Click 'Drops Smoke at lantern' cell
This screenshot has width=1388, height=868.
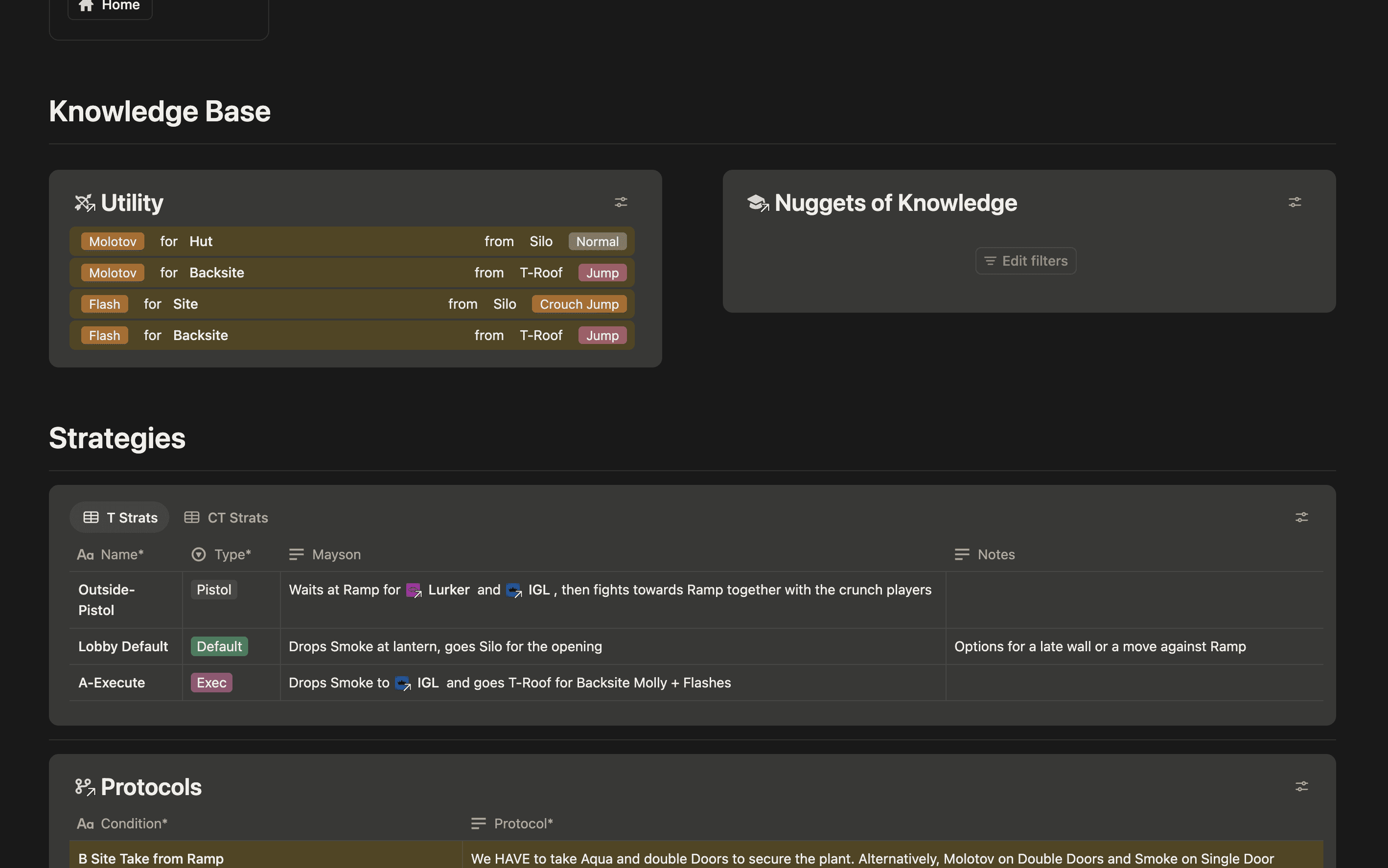point(613,647)
